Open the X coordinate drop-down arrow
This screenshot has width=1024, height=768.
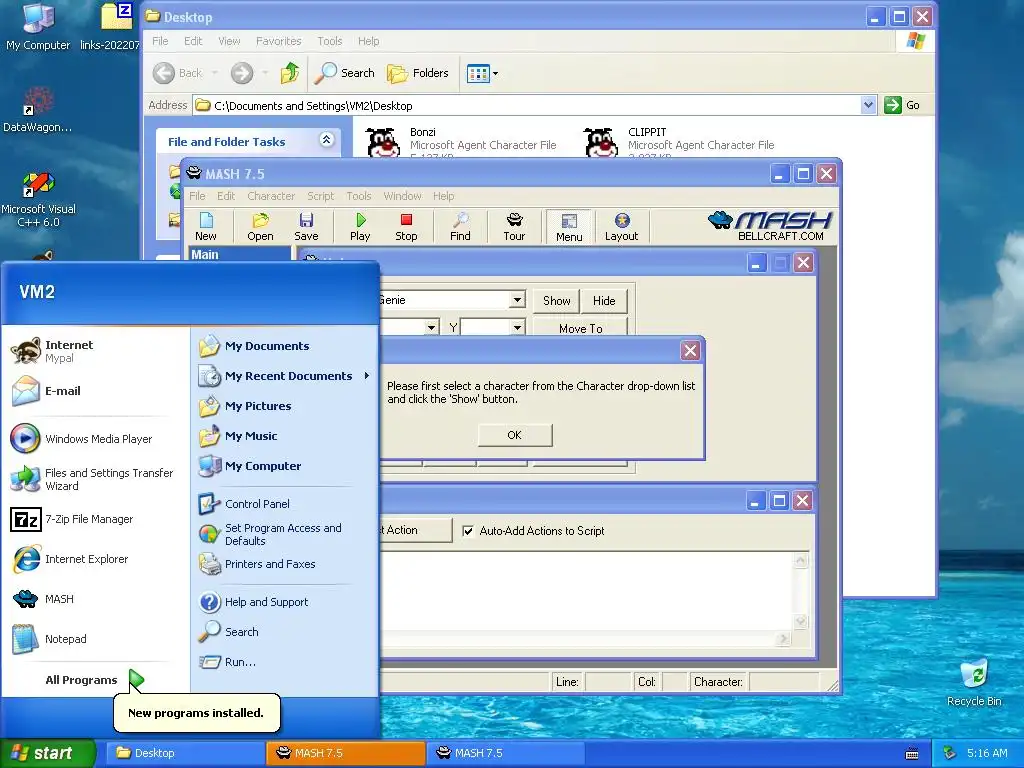[432, 327]
